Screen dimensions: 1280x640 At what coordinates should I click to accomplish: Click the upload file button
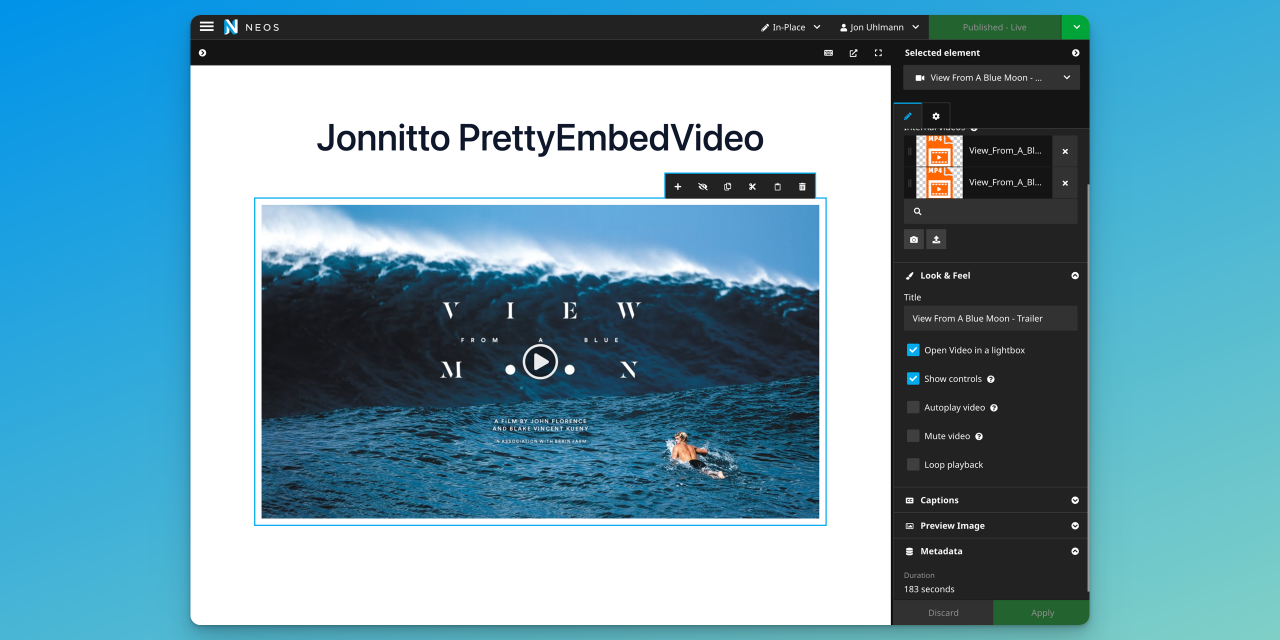tap(936, 239)
